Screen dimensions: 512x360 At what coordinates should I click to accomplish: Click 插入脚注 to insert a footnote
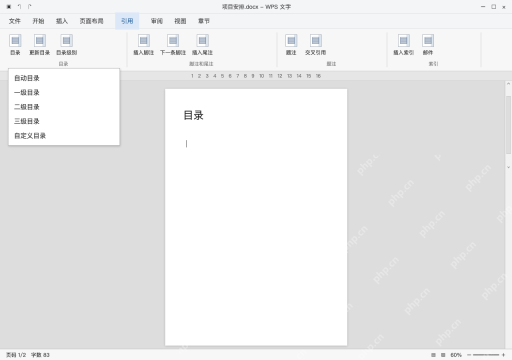pos(144,44)
